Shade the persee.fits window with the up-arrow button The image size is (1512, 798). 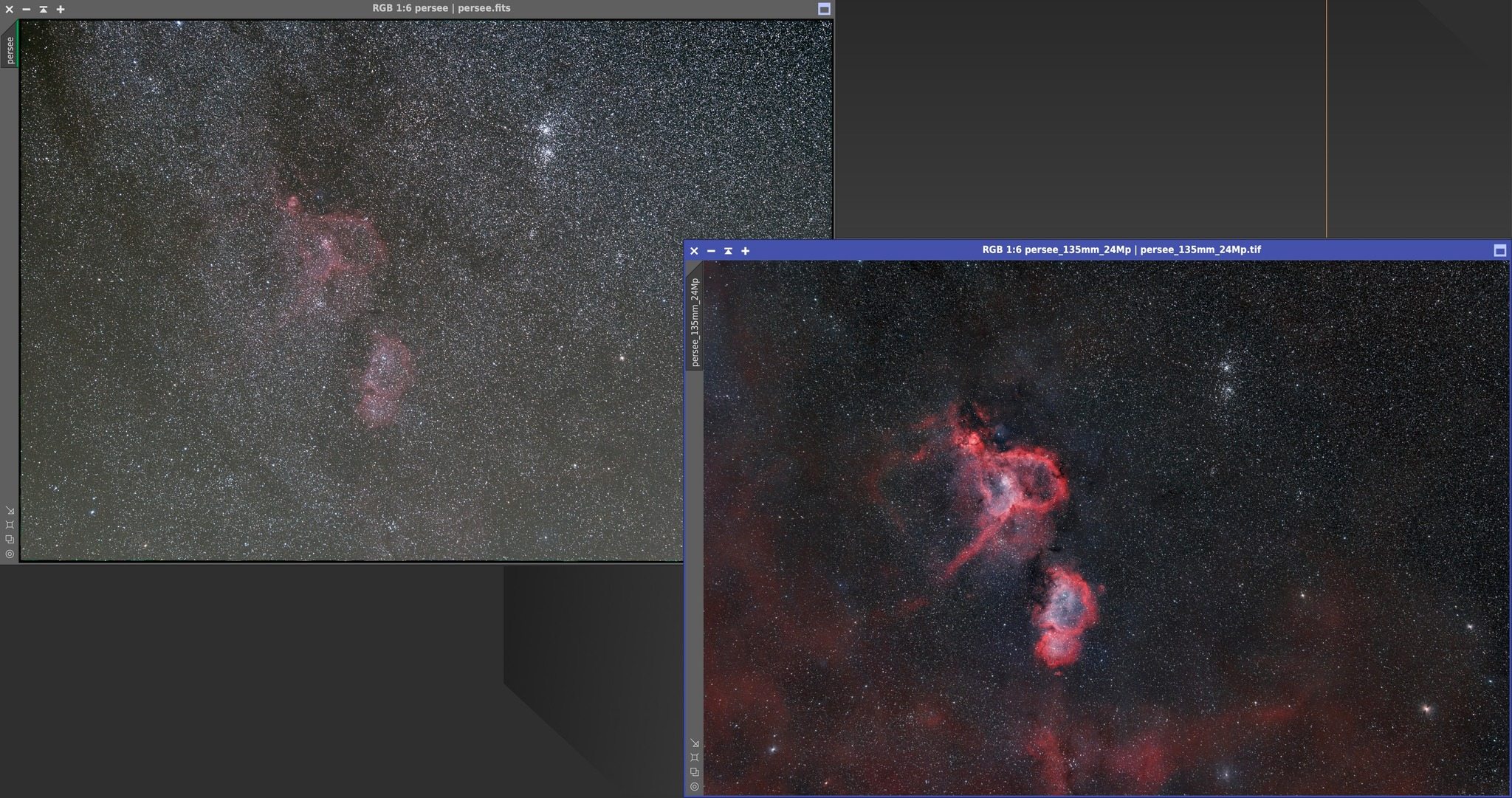(x=44, y=9)
